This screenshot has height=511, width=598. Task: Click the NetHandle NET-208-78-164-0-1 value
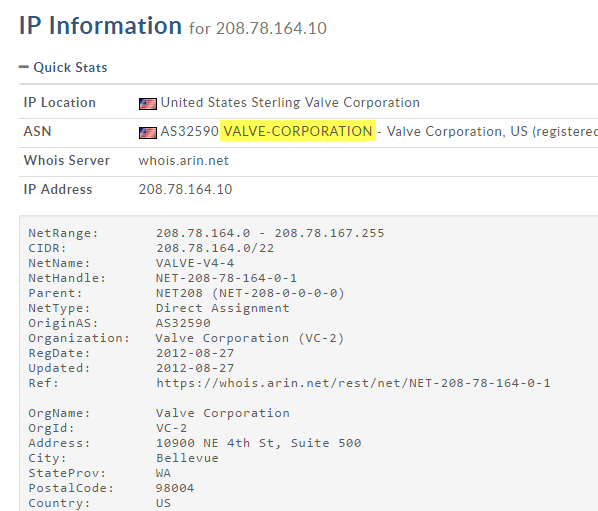pyautogui.click(x=227, y=278)
